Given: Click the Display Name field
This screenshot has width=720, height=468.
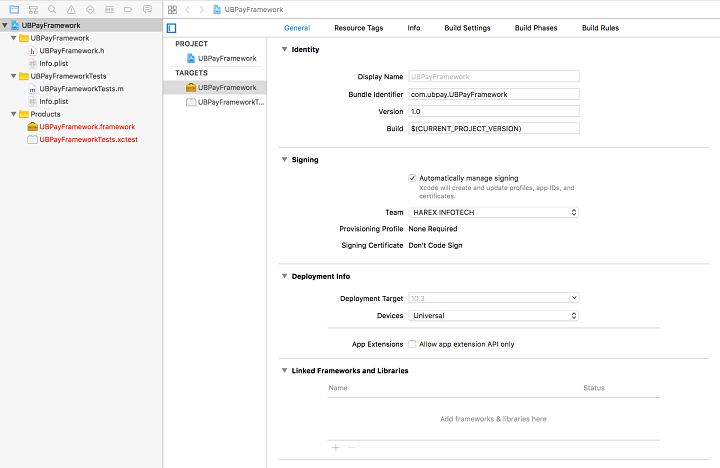Looking at the screenshot, I should pos(494,77).
